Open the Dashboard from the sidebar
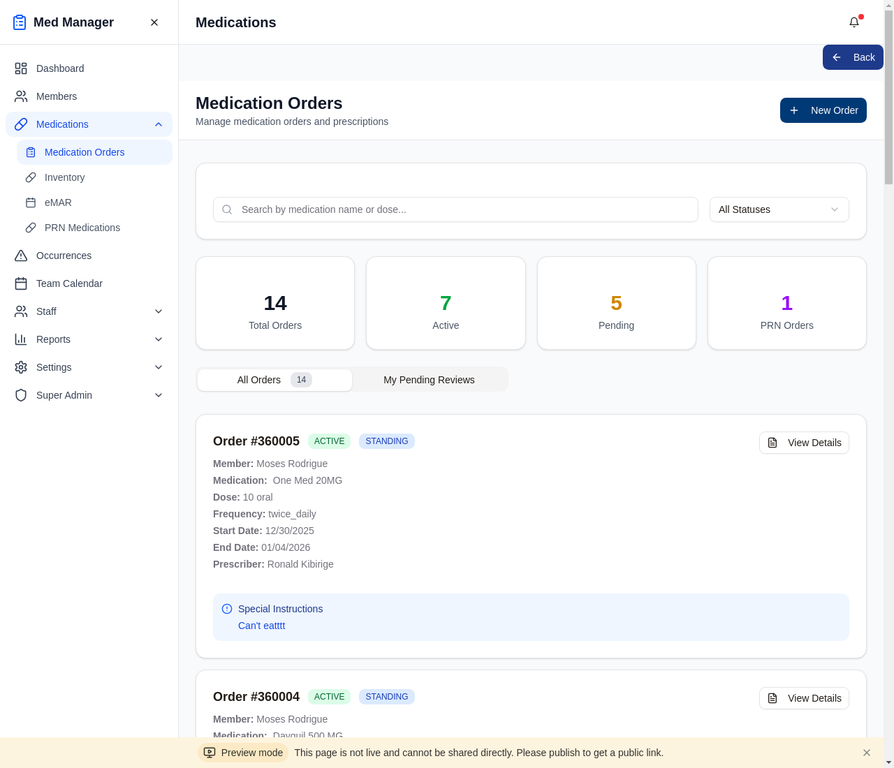This screenshot has height=768, width=894. [x=60, y=68]
